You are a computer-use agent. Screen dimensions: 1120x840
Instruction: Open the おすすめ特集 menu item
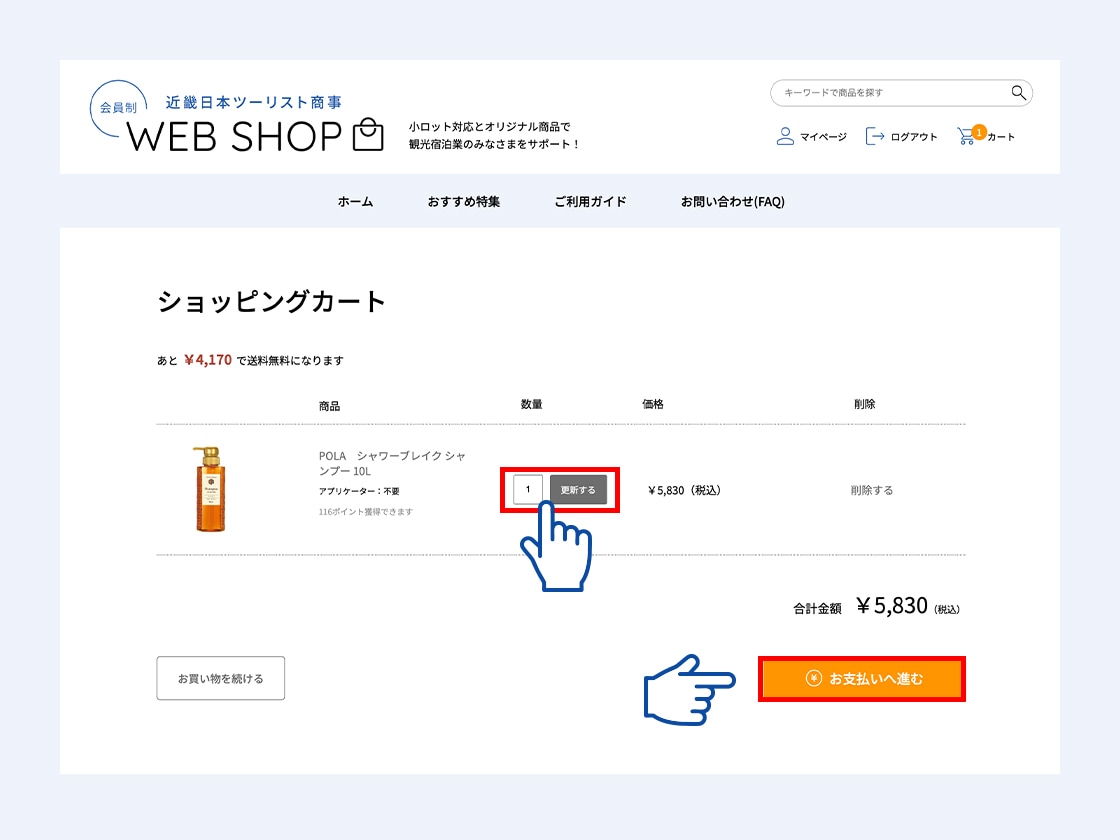[x=463, y=201]
